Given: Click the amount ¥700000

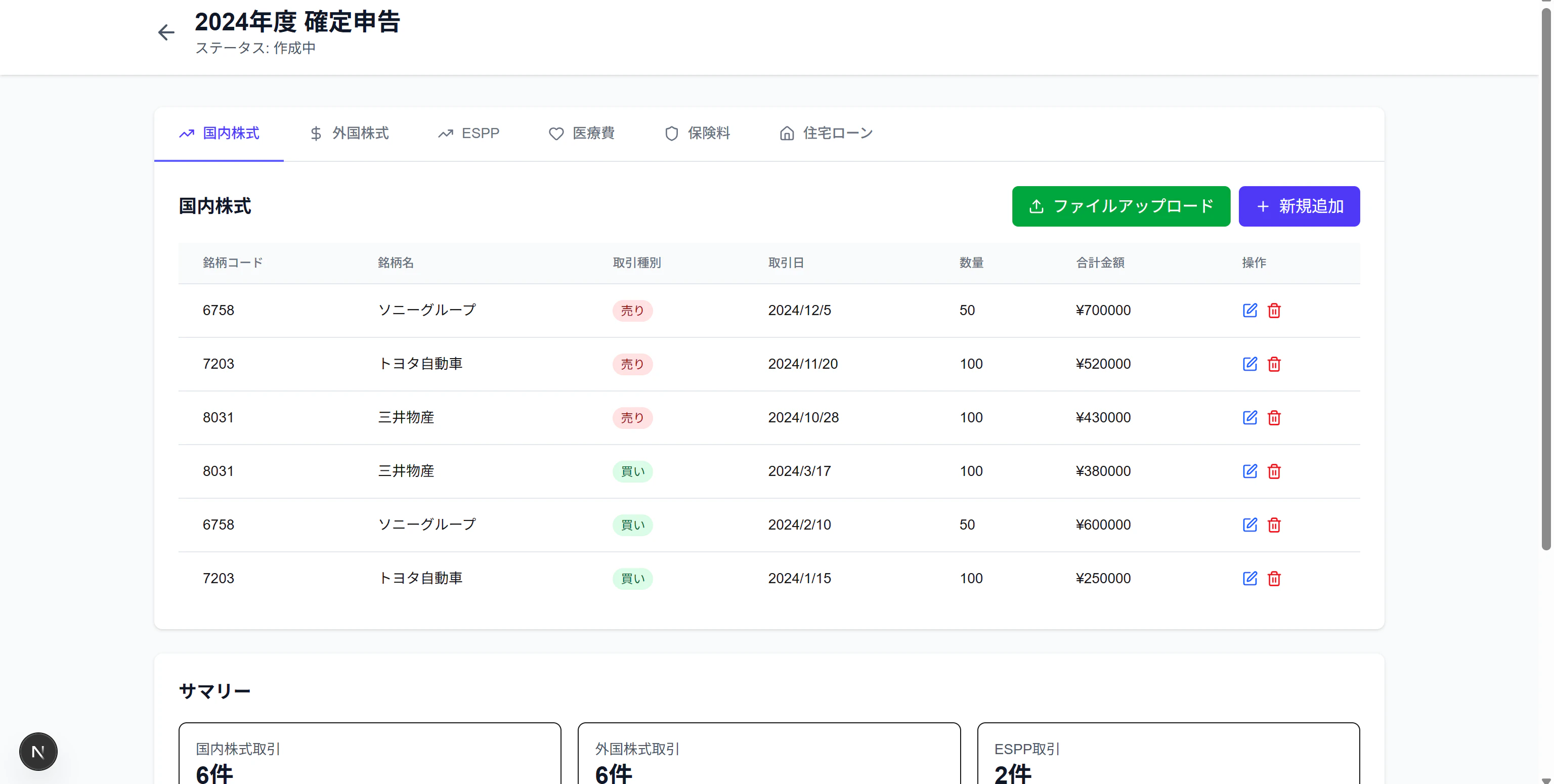Looking at the screenshot, I should 1103,311.
